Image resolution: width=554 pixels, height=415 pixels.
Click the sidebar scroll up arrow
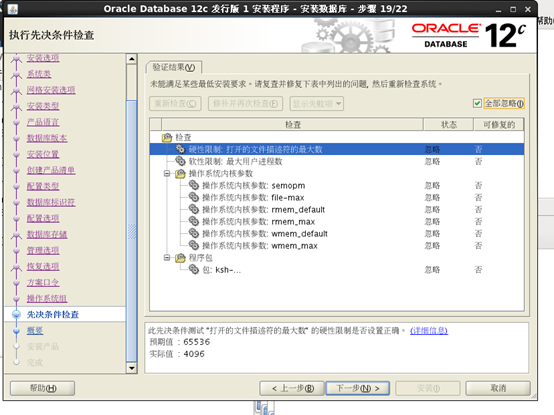coord(131,59)
